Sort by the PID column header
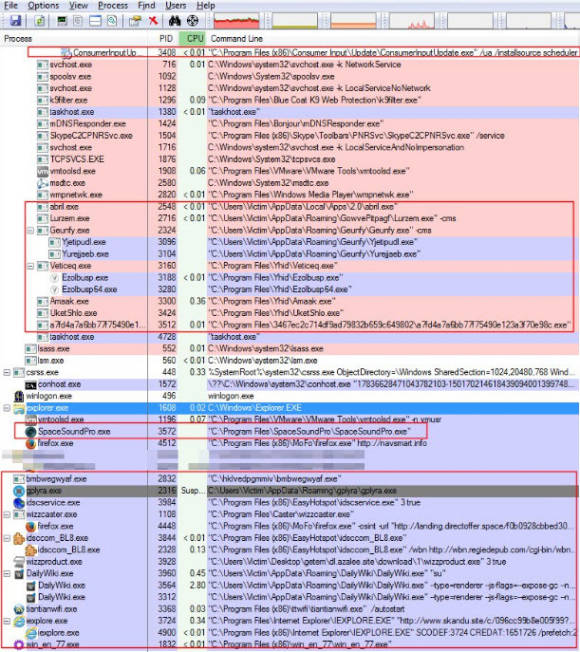580x652 pixels. (166, 39)
